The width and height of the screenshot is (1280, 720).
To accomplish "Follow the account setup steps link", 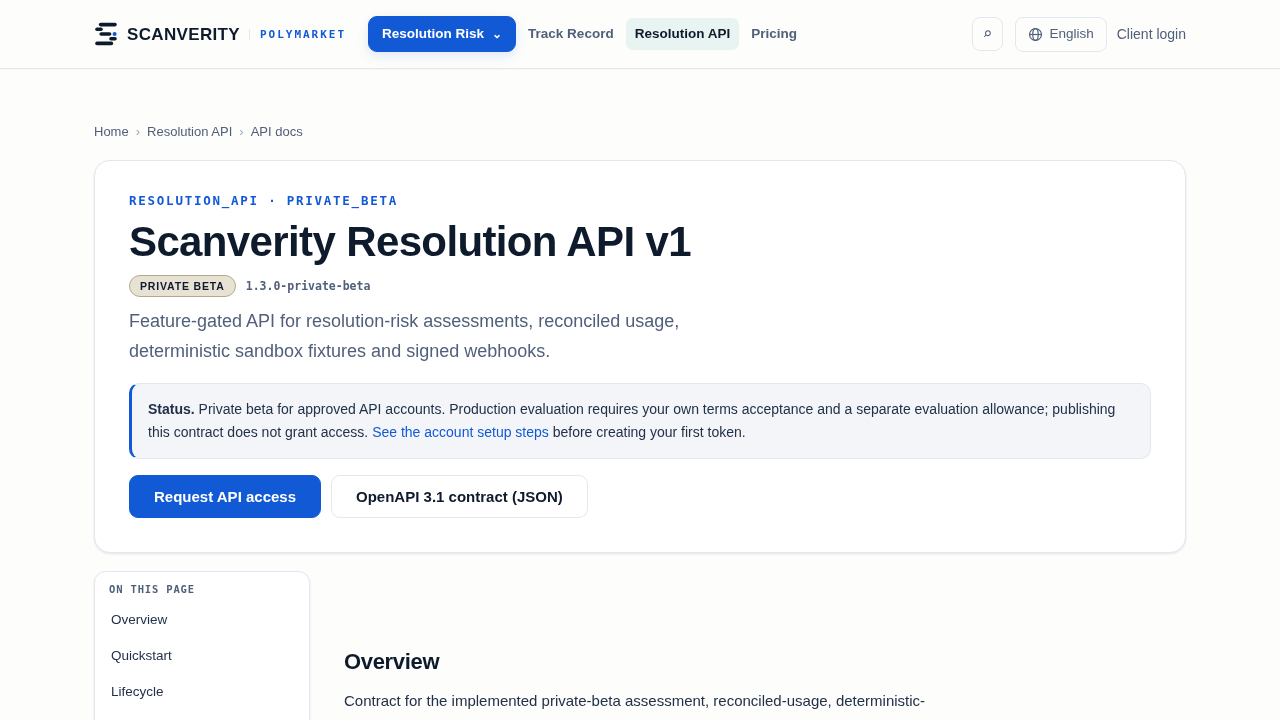I will tap(460, 432).
